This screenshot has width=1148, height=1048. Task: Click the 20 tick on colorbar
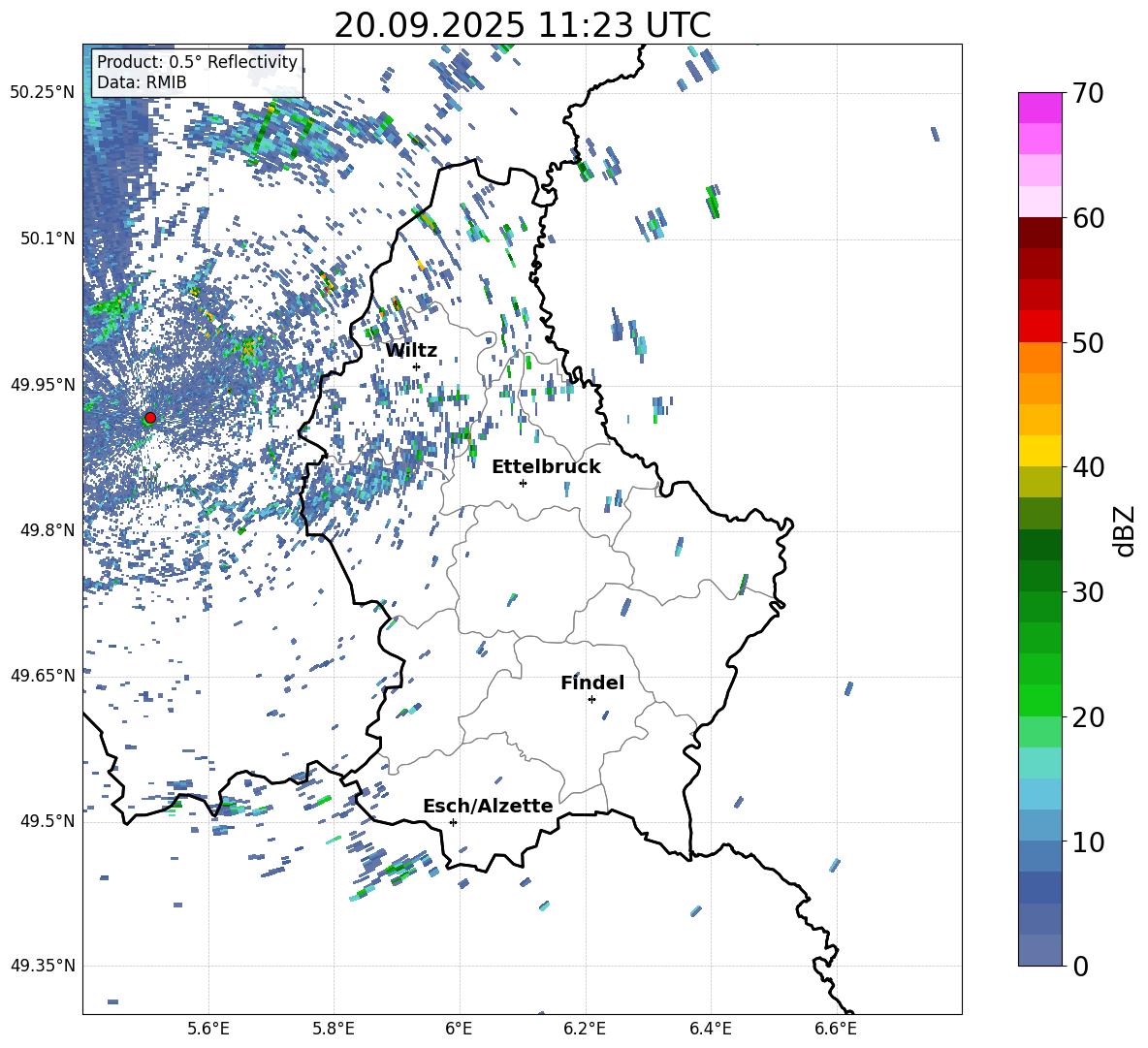1088,716
